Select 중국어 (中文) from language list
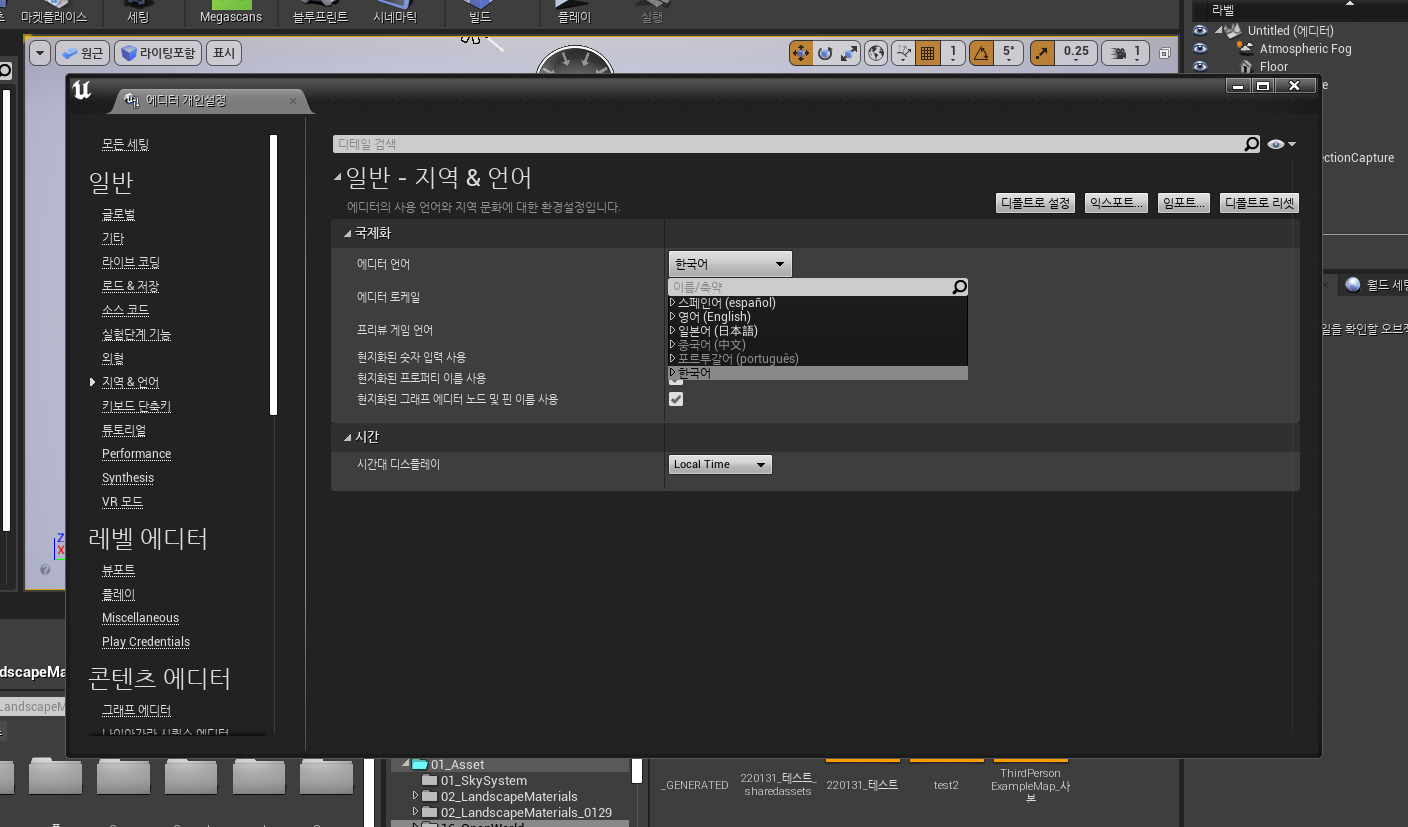1408x827 pixels. pos(712,344)
